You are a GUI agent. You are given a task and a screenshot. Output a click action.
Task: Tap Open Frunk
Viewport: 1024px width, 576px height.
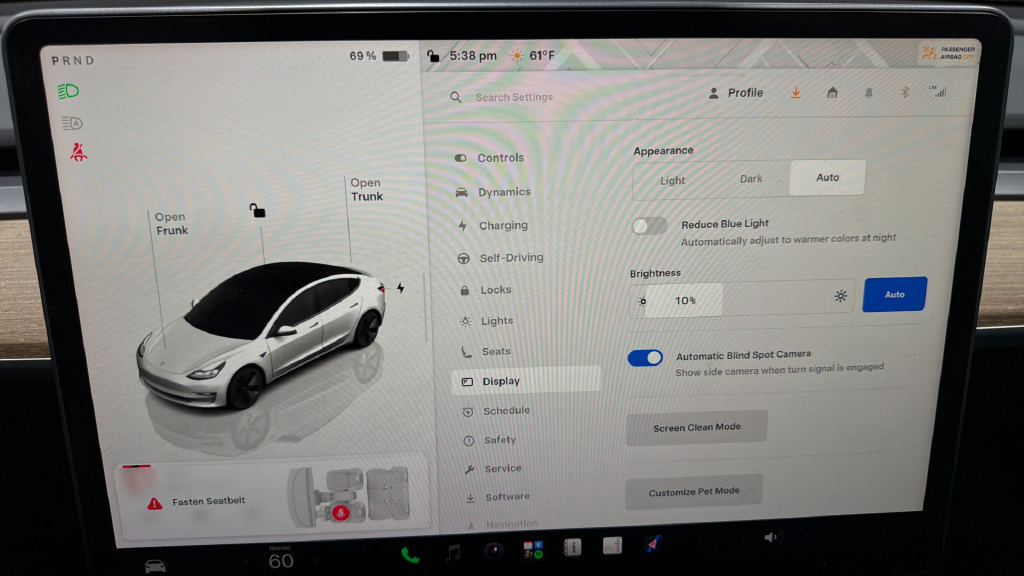[x=171, y=223]
